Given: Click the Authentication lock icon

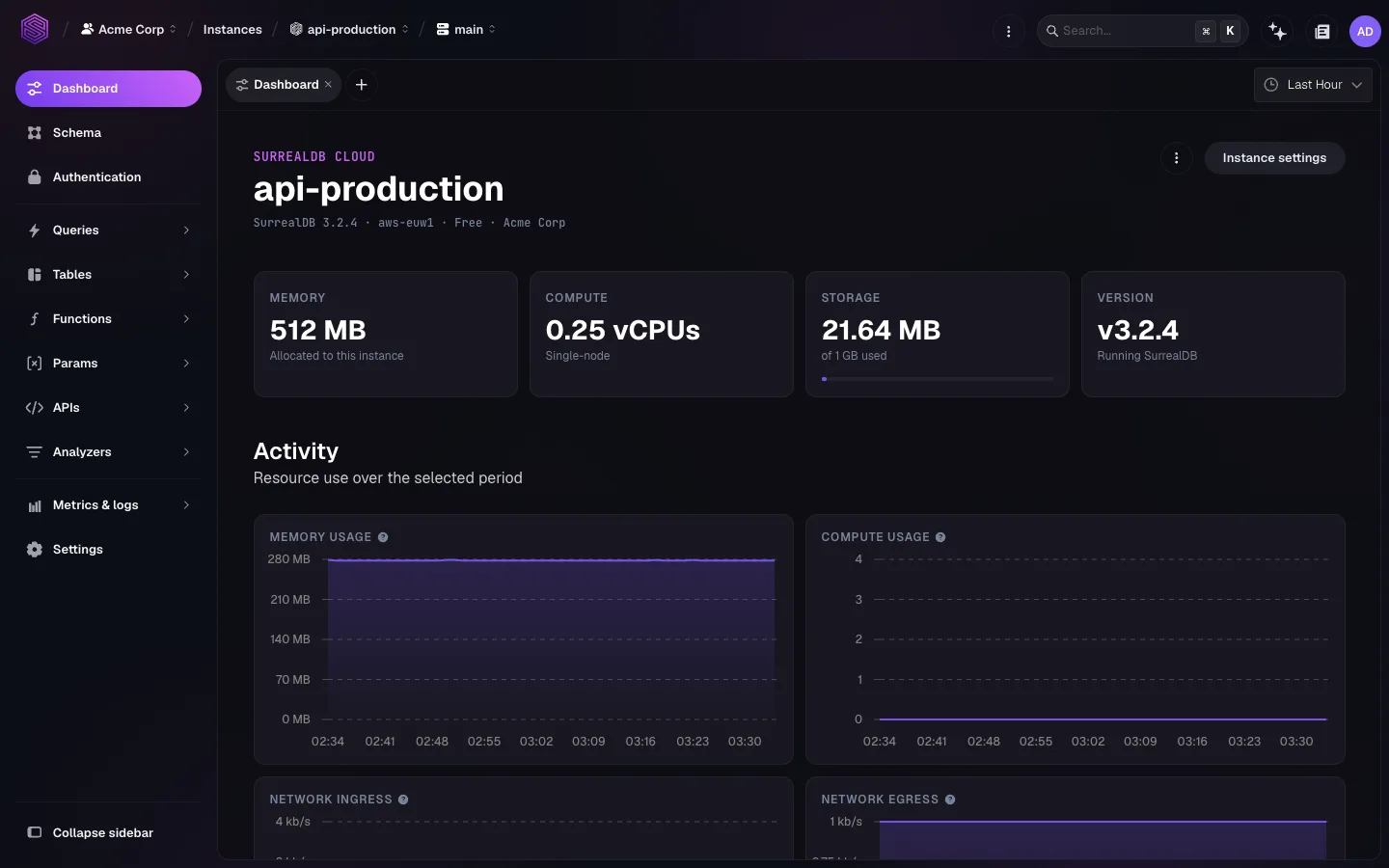Looking at the screenshot, I should 35,177.
